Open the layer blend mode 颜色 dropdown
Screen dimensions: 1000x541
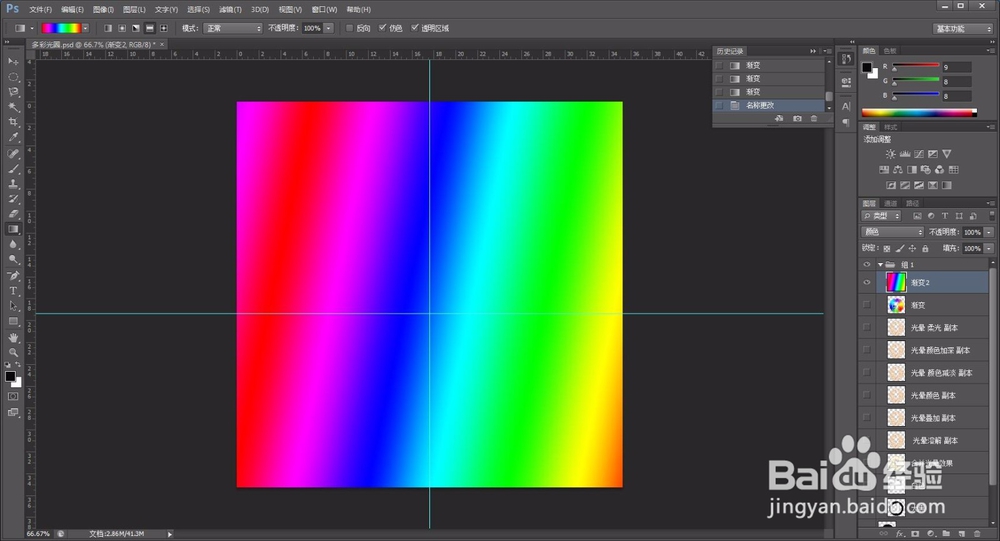pyautogui.click(x=892, y=232)
